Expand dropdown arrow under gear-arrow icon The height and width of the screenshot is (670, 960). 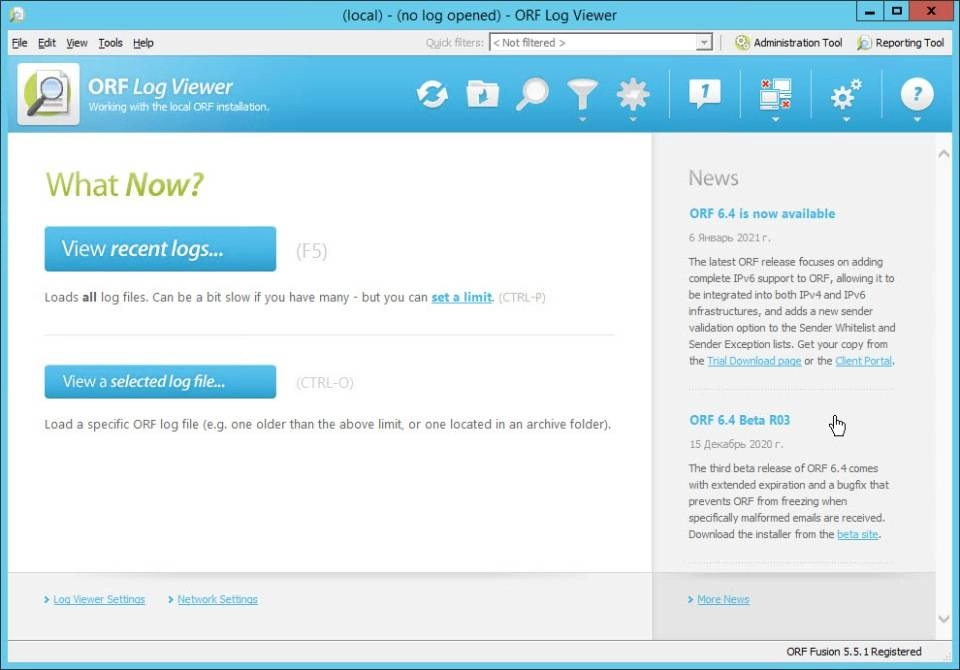point(632,119)
